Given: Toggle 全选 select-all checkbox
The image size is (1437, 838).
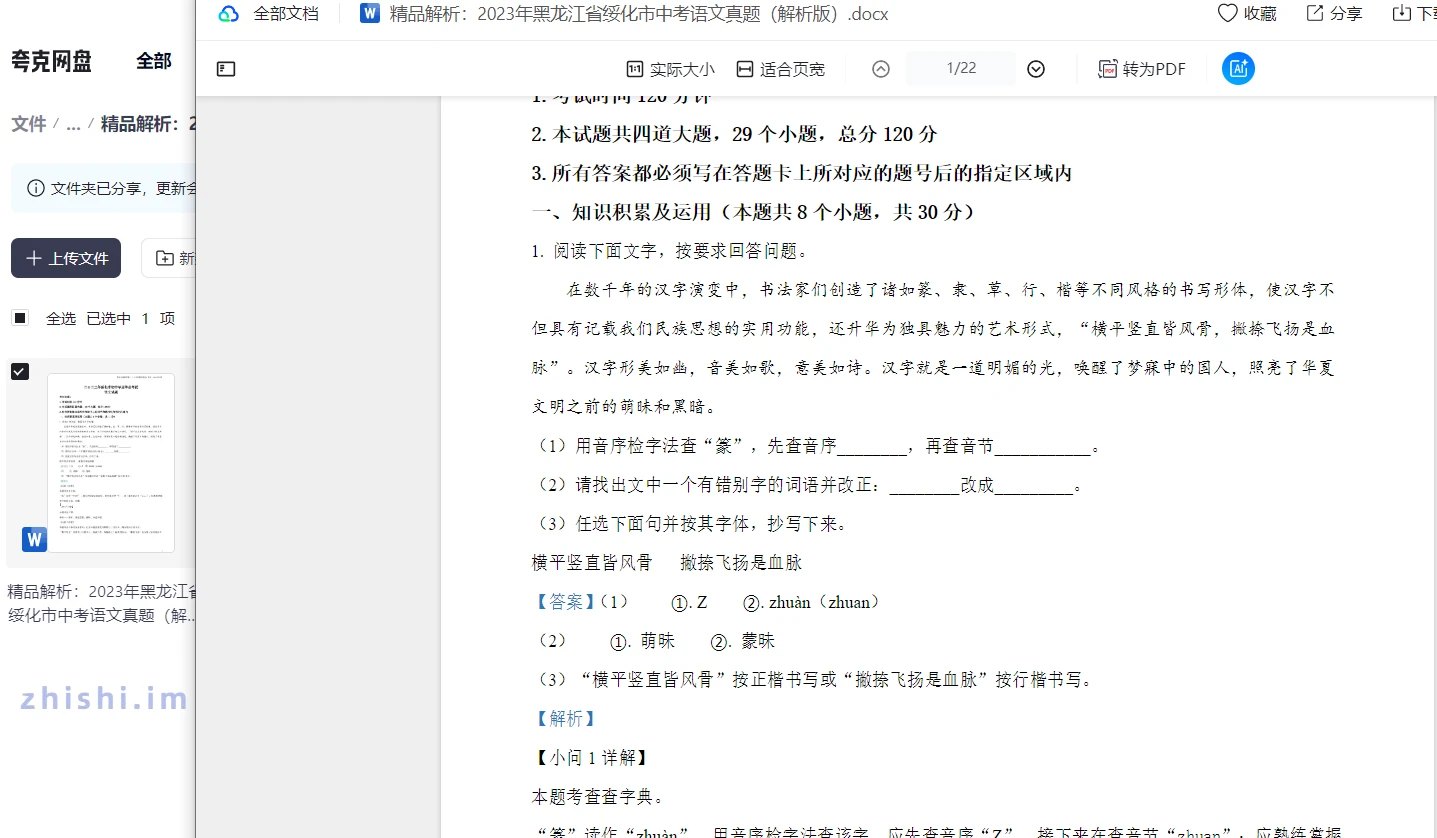Looking at the screenshot, I should (20, 318).
